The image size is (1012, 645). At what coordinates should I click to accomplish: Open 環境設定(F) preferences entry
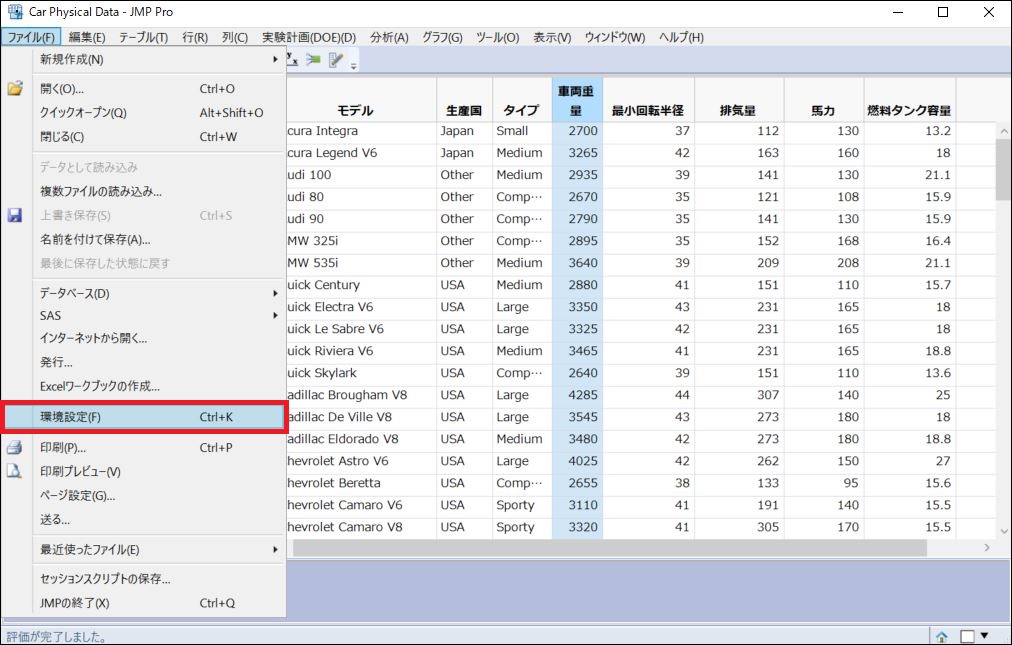pos(144,417)
